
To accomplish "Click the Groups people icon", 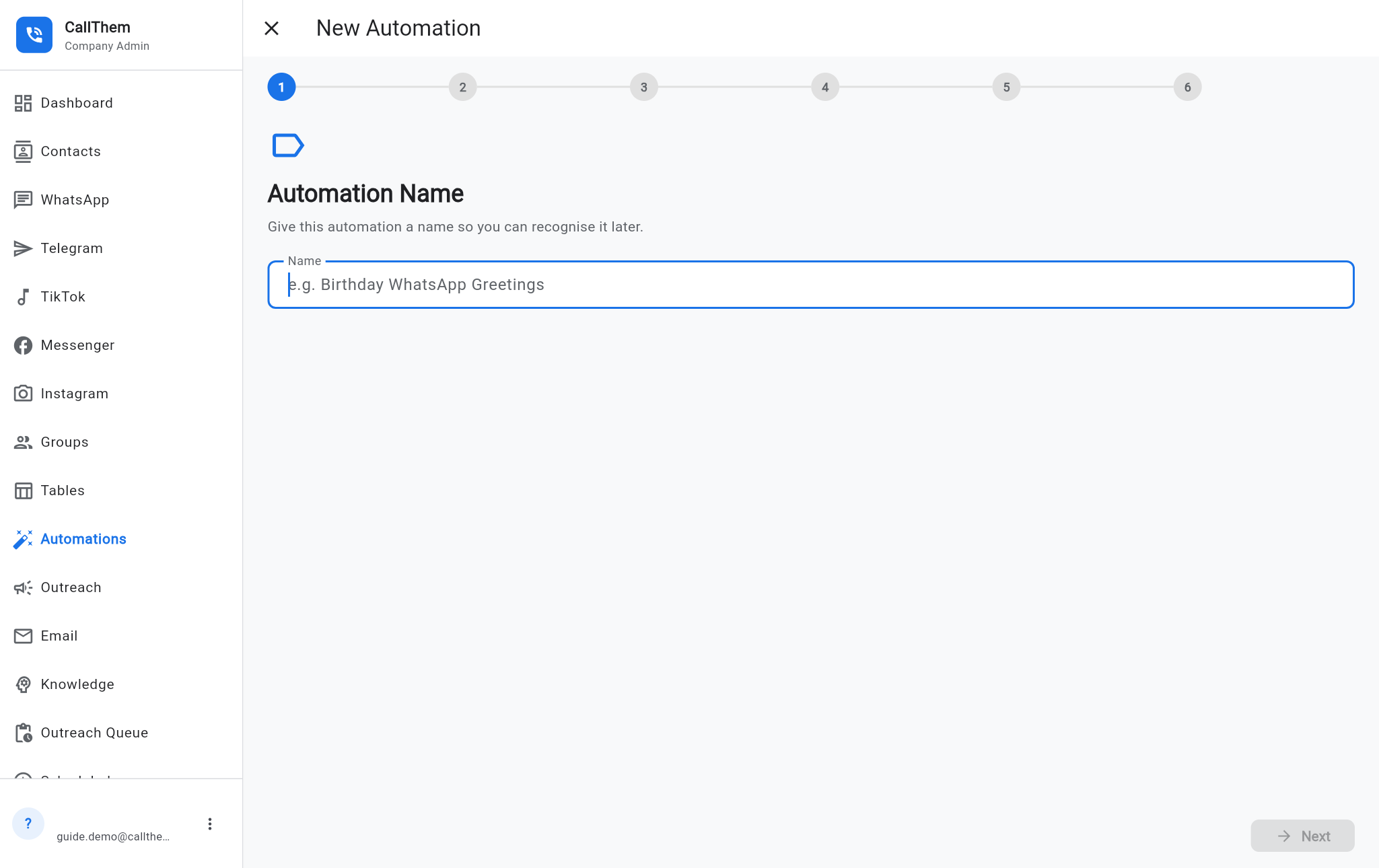I will coord(23,442).
